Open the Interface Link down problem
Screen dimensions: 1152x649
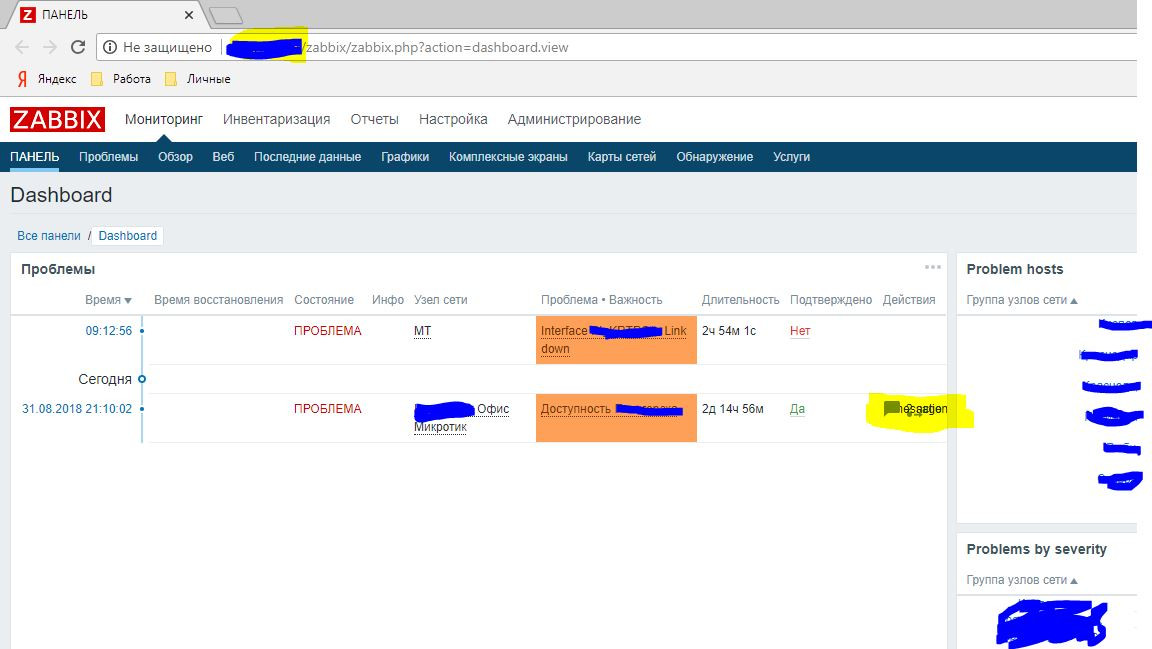[x=614, y=340]
